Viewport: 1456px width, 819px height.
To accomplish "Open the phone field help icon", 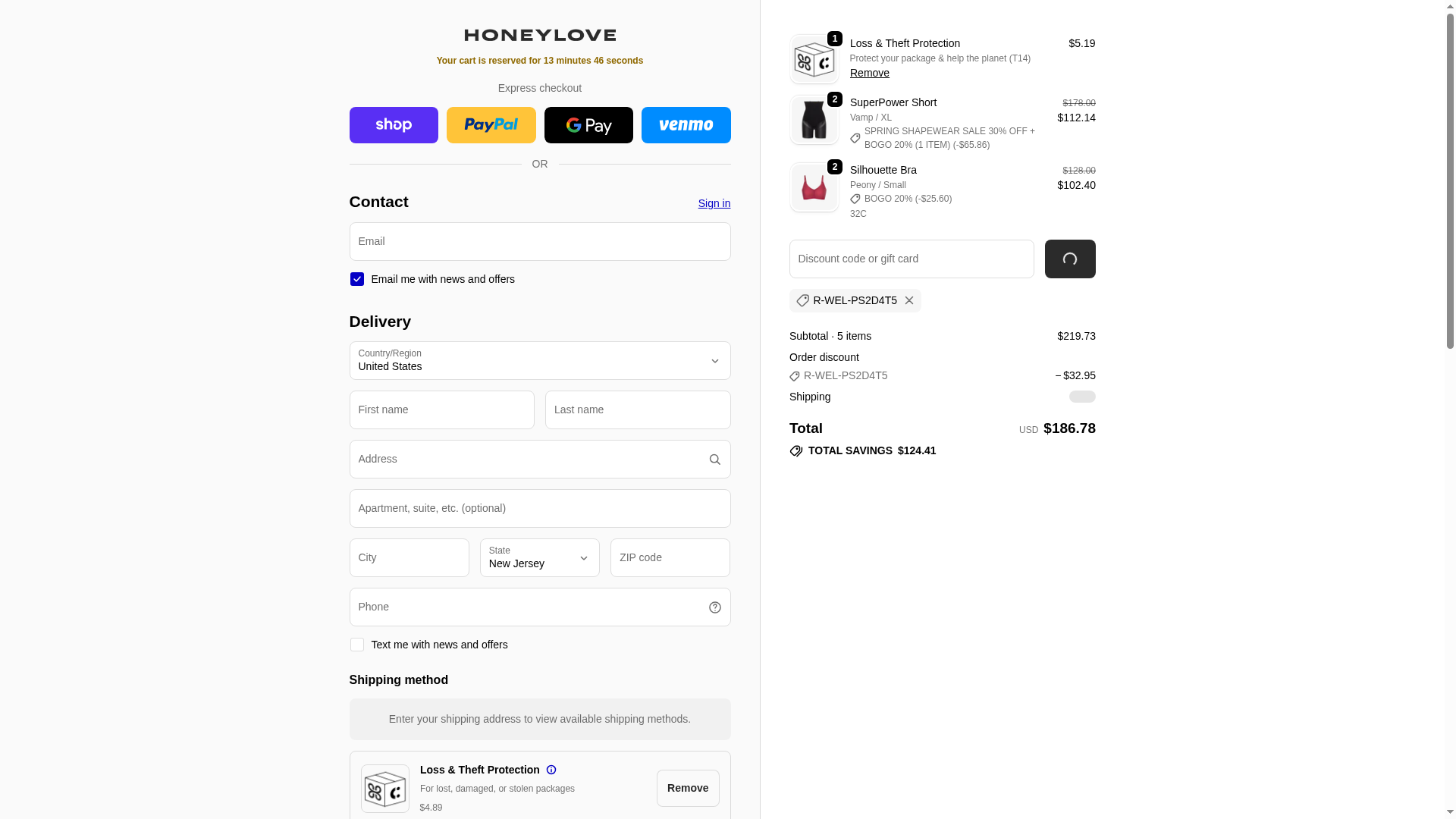I will pos(714,607).
